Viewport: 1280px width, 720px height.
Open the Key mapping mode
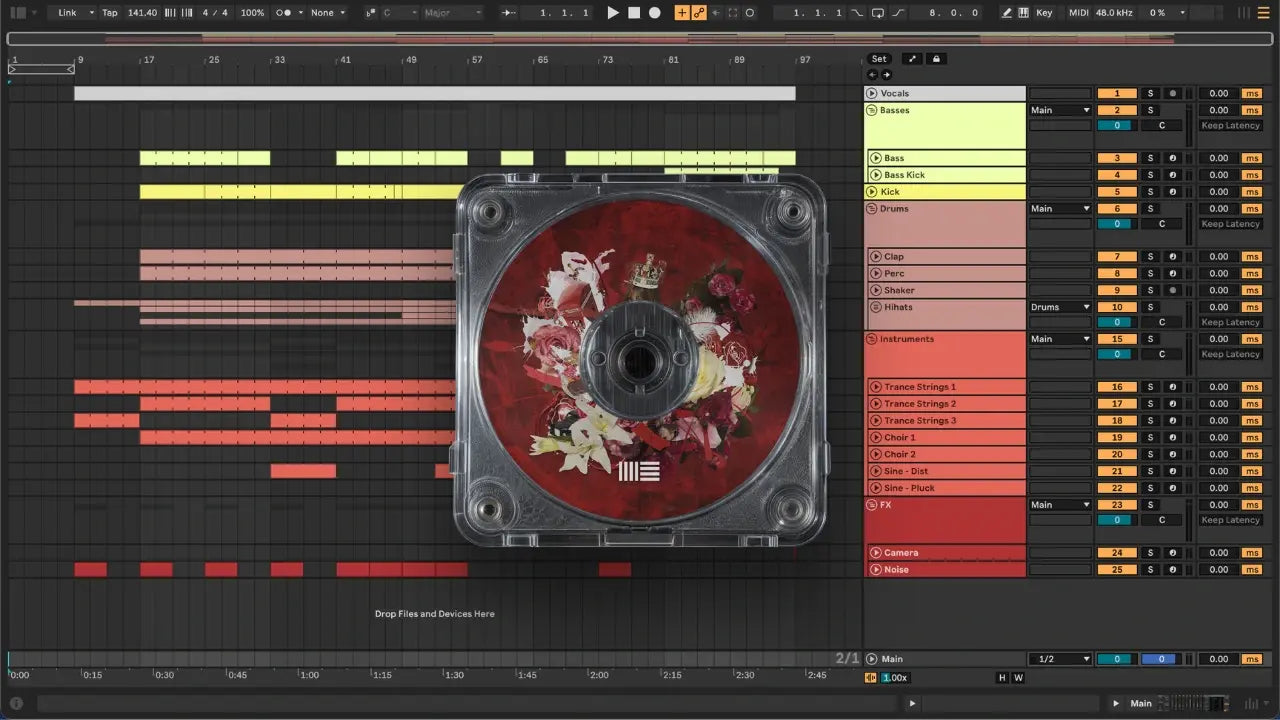coord(1044,13)
